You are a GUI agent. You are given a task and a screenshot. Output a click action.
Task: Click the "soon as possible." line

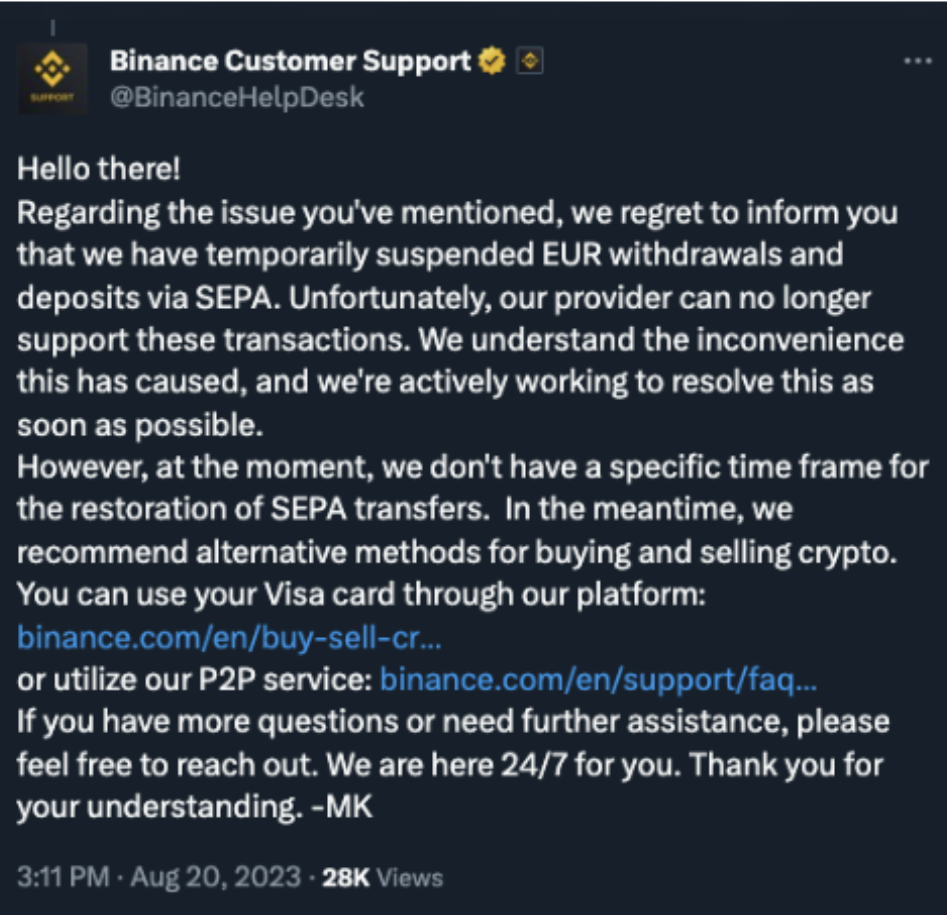[x=140, y=425]
